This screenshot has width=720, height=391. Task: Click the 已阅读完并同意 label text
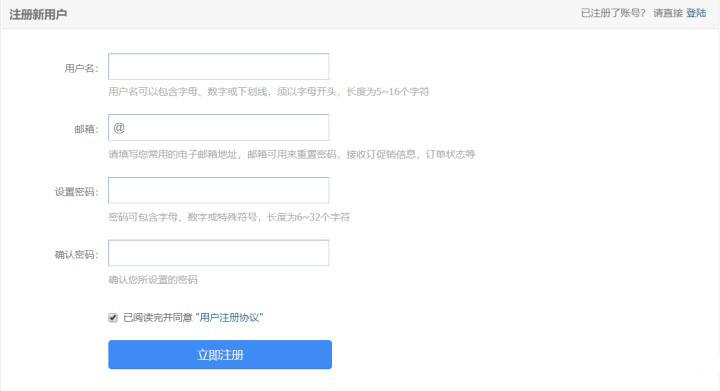tap(158, 318)
